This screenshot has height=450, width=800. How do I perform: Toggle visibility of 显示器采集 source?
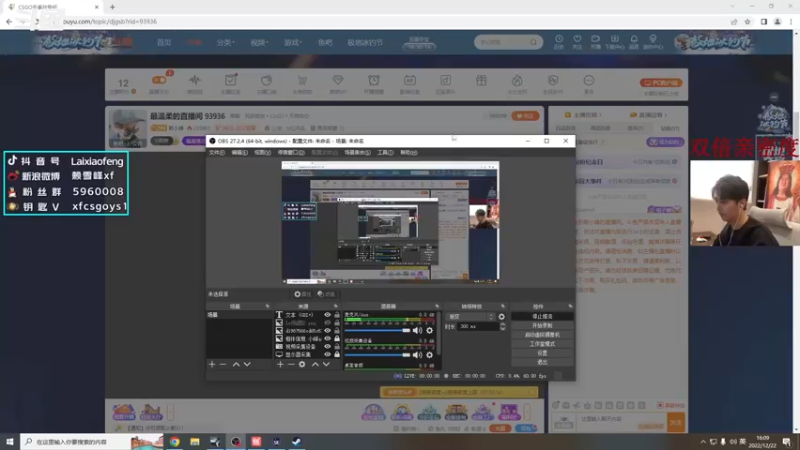click(328, 354)
